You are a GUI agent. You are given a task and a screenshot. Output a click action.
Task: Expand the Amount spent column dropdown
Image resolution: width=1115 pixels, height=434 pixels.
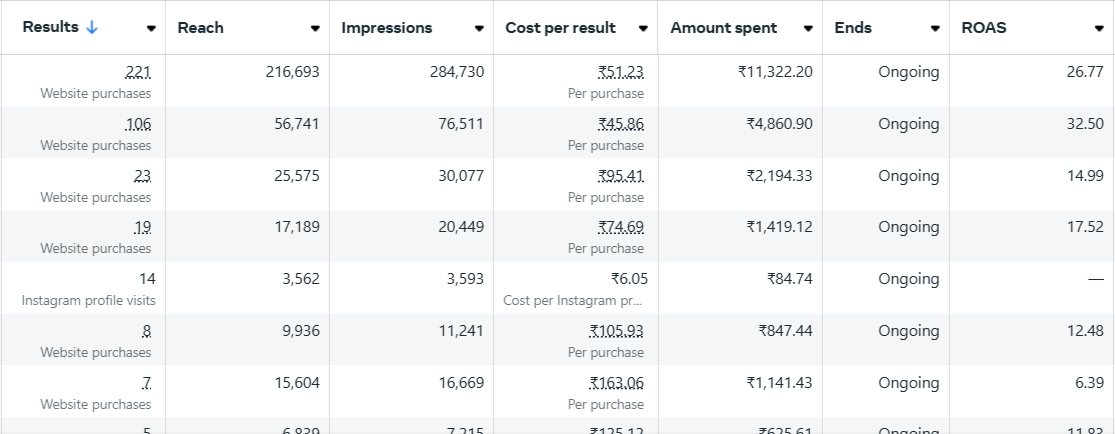pyautogui.click(x=808, y=29)
